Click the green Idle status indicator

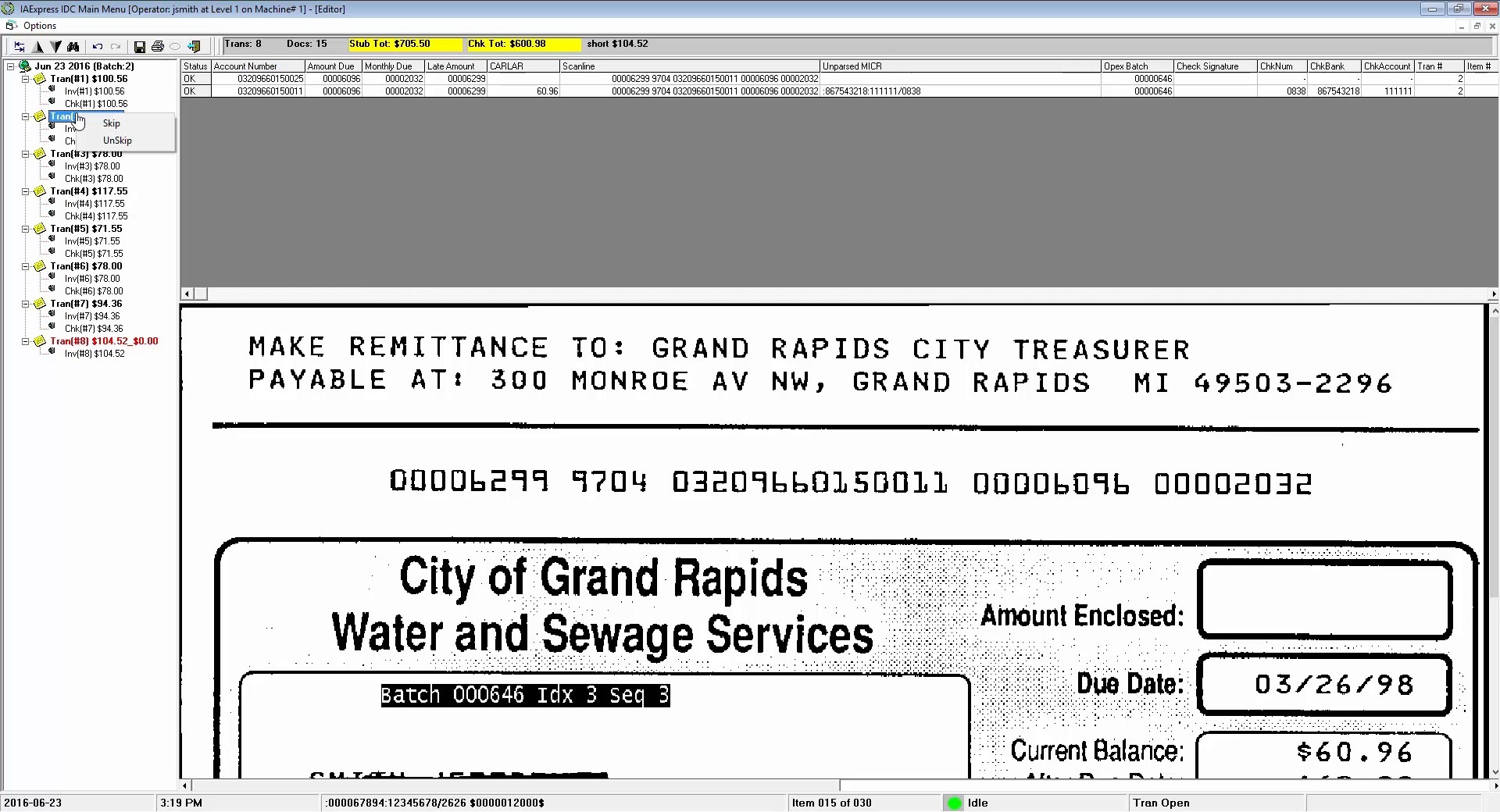point(955,803)
